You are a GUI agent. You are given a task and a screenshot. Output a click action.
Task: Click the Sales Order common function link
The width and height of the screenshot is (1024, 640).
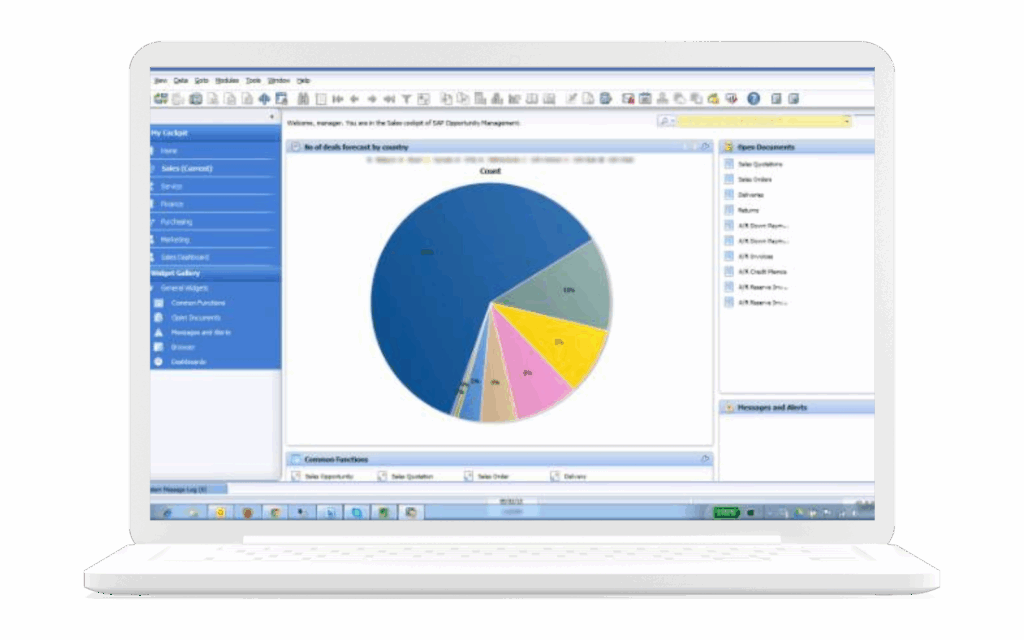[x=492, y=477]
